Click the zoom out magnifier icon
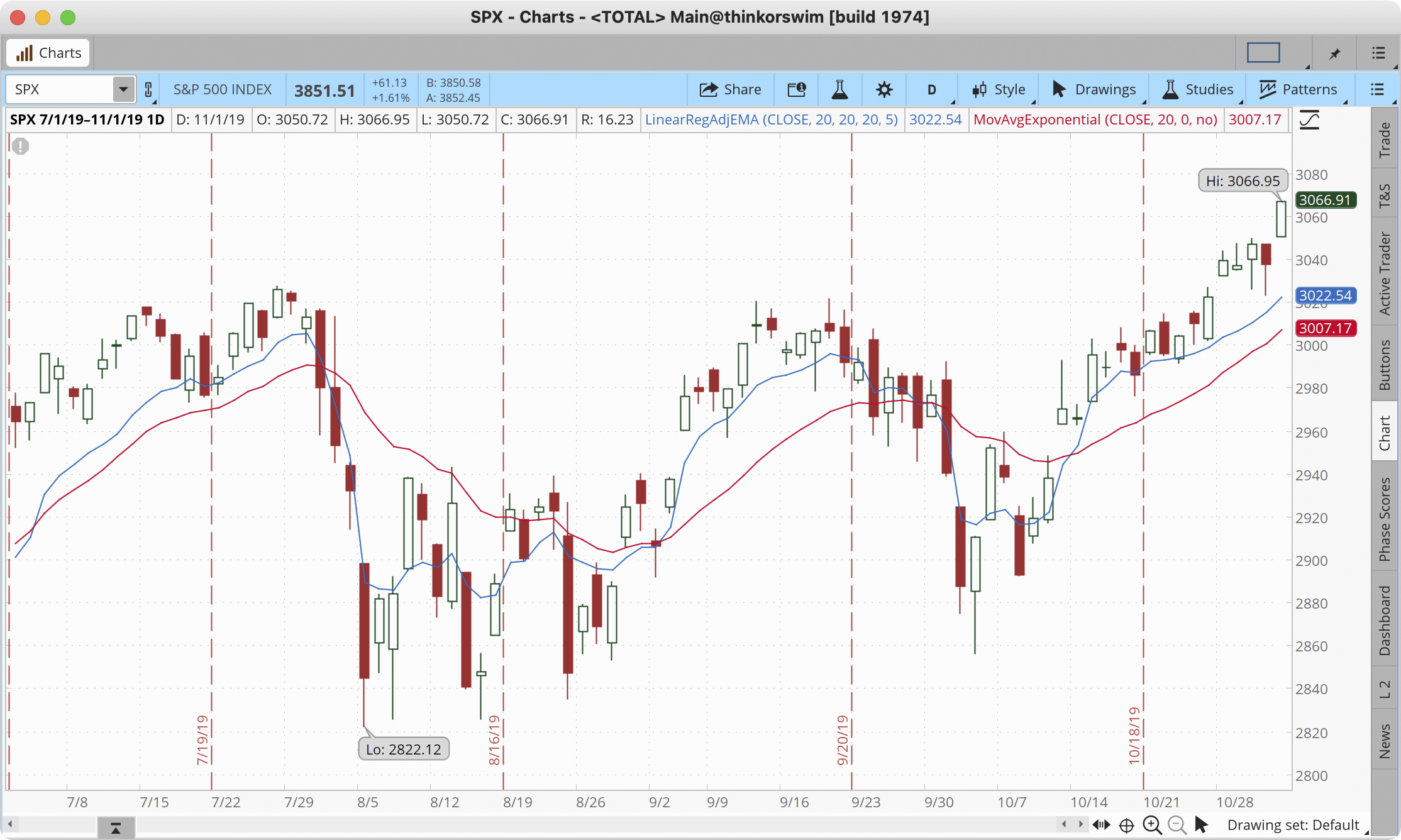1401x840 pixels. 1177,825
